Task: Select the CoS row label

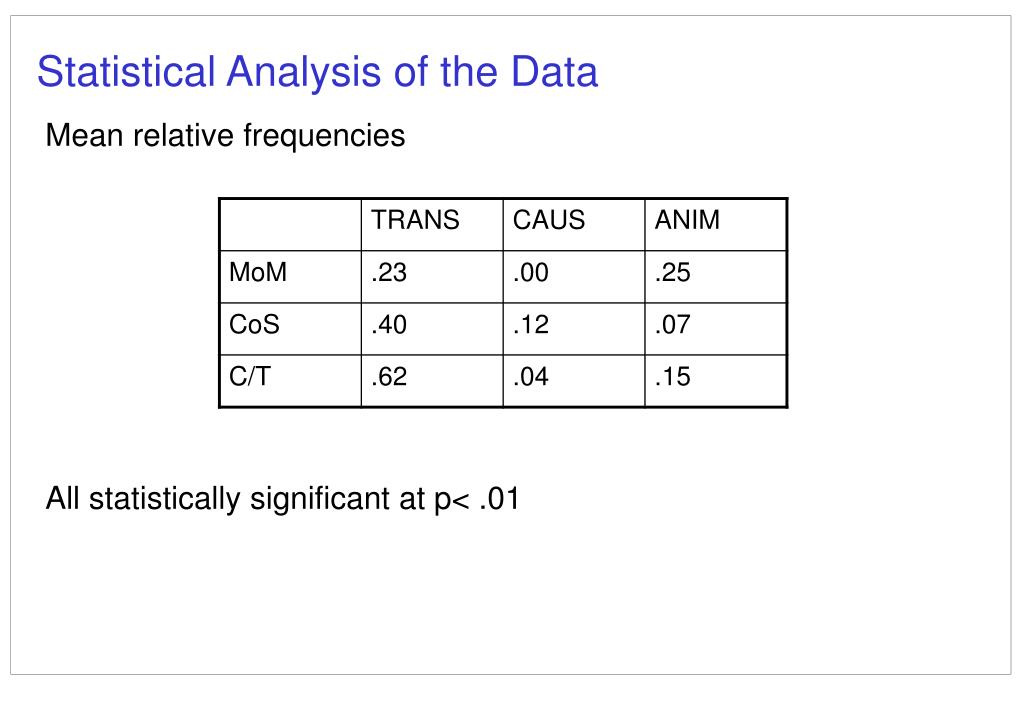Action: pos(291,329)
